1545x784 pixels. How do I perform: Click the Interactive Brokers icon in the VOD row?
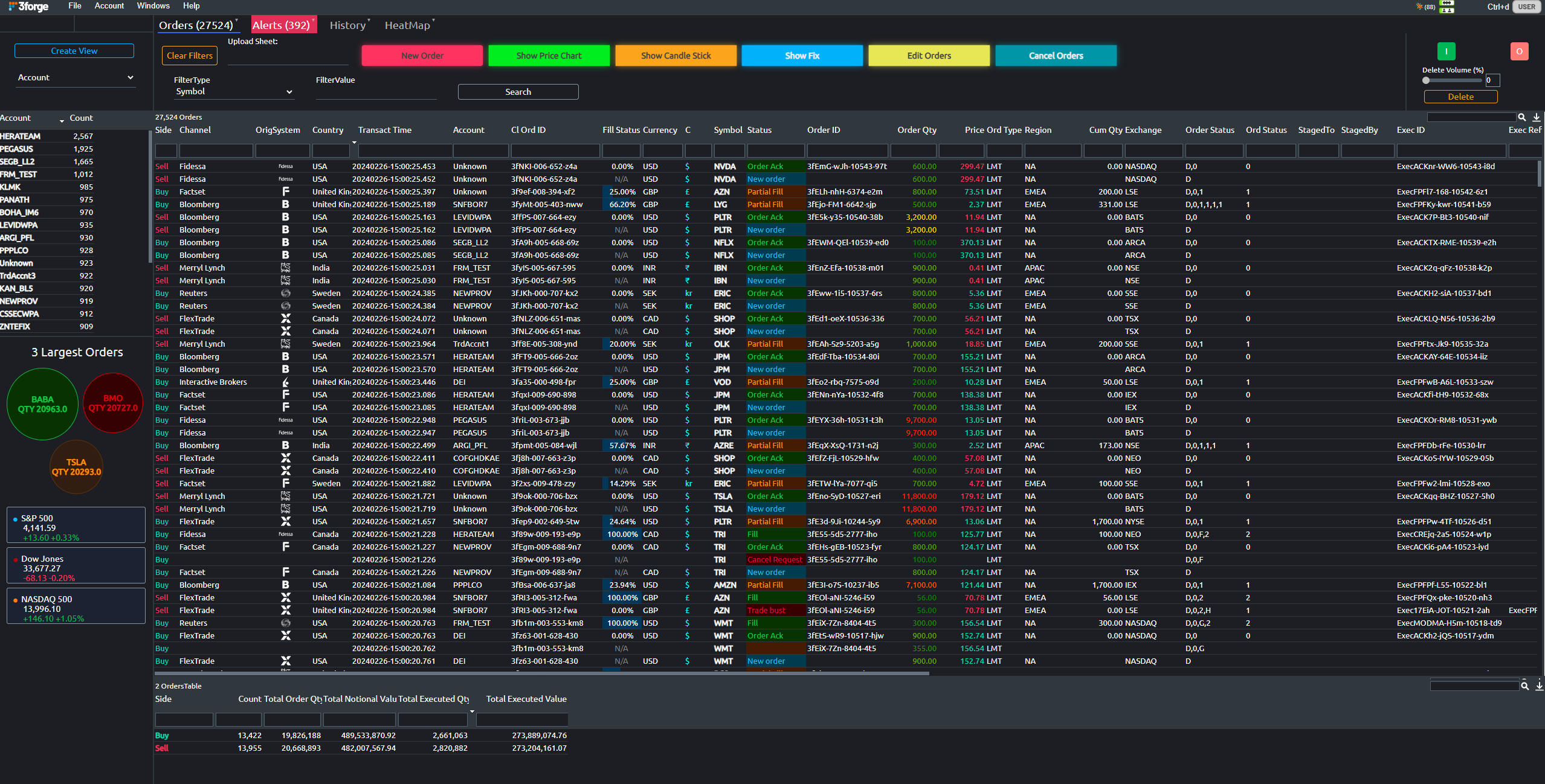[286, 382]
